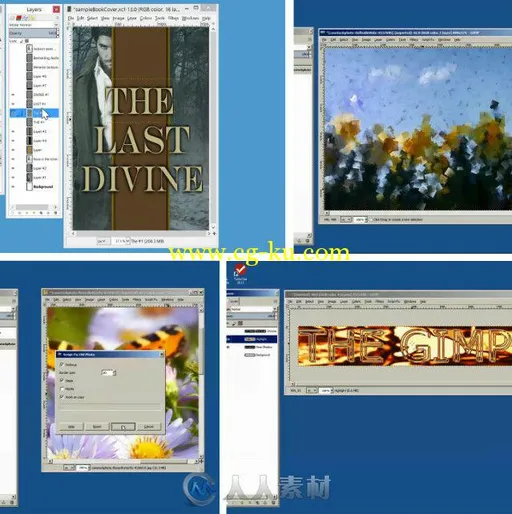Select the Background layer row in book cover panel
The image size is (512, 514).
(34, 187)
